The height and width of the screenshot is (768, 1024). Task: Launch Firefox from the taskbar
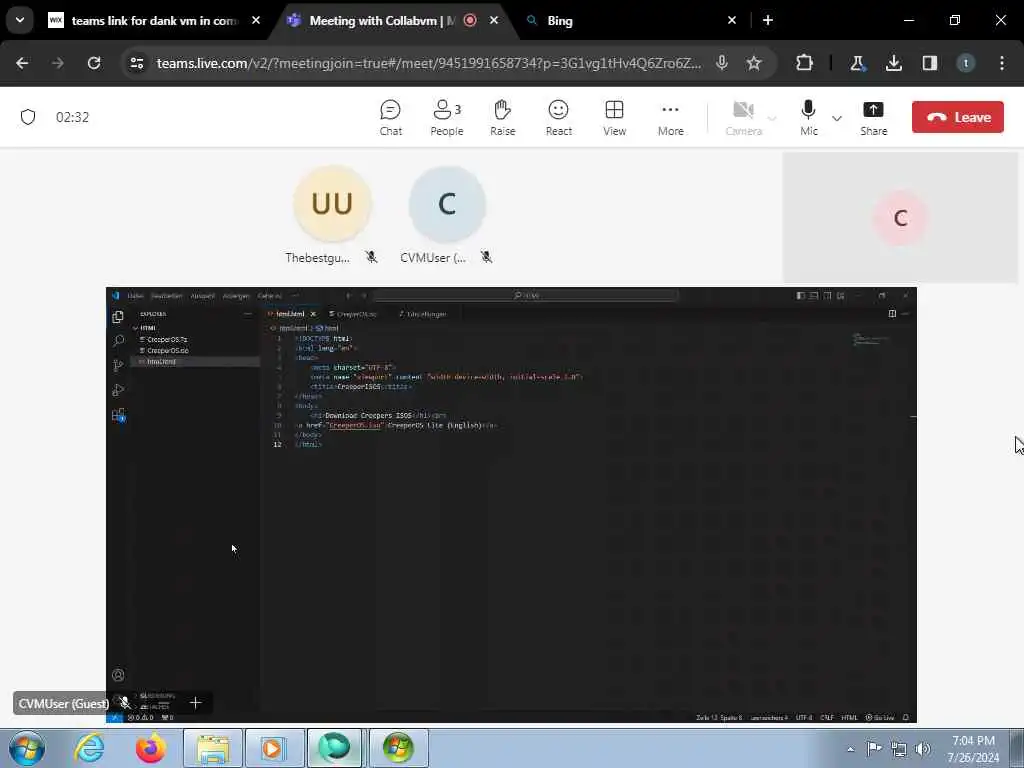tap(150, 748)
